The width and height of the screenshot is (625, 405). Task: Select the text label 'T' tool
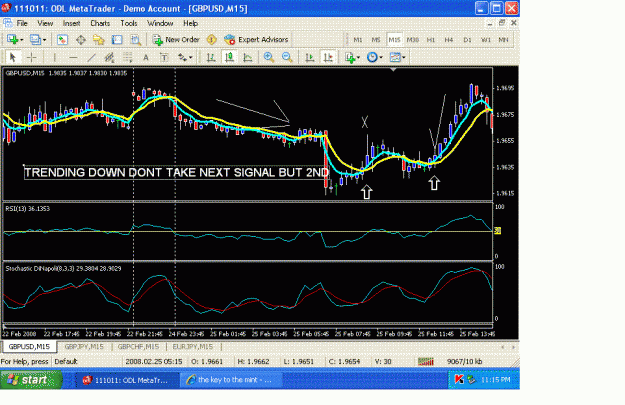pos(164,57)
